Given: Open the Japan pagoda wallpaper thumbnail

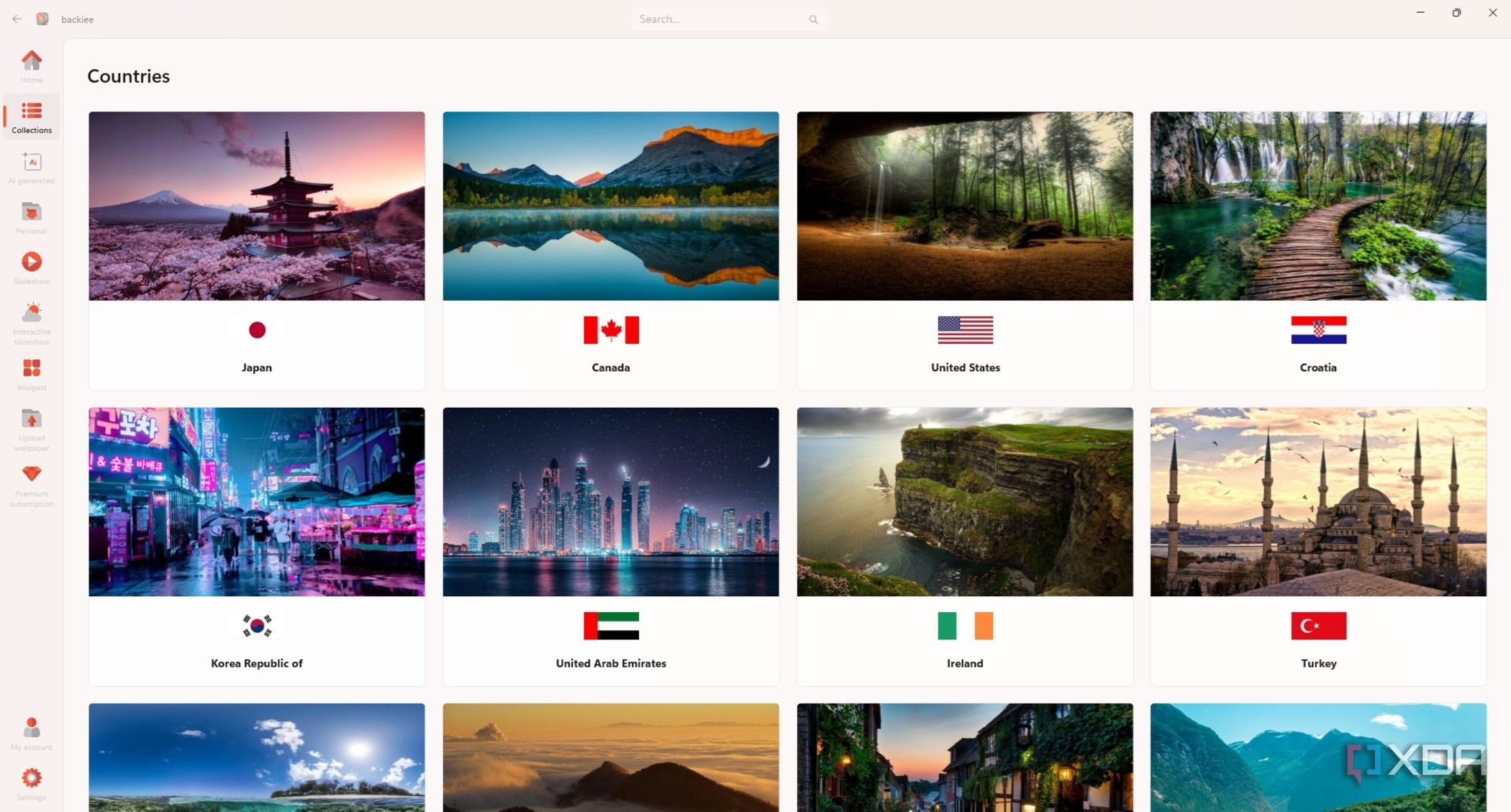Looking at the screenshot, I should [x=257, y=206].
